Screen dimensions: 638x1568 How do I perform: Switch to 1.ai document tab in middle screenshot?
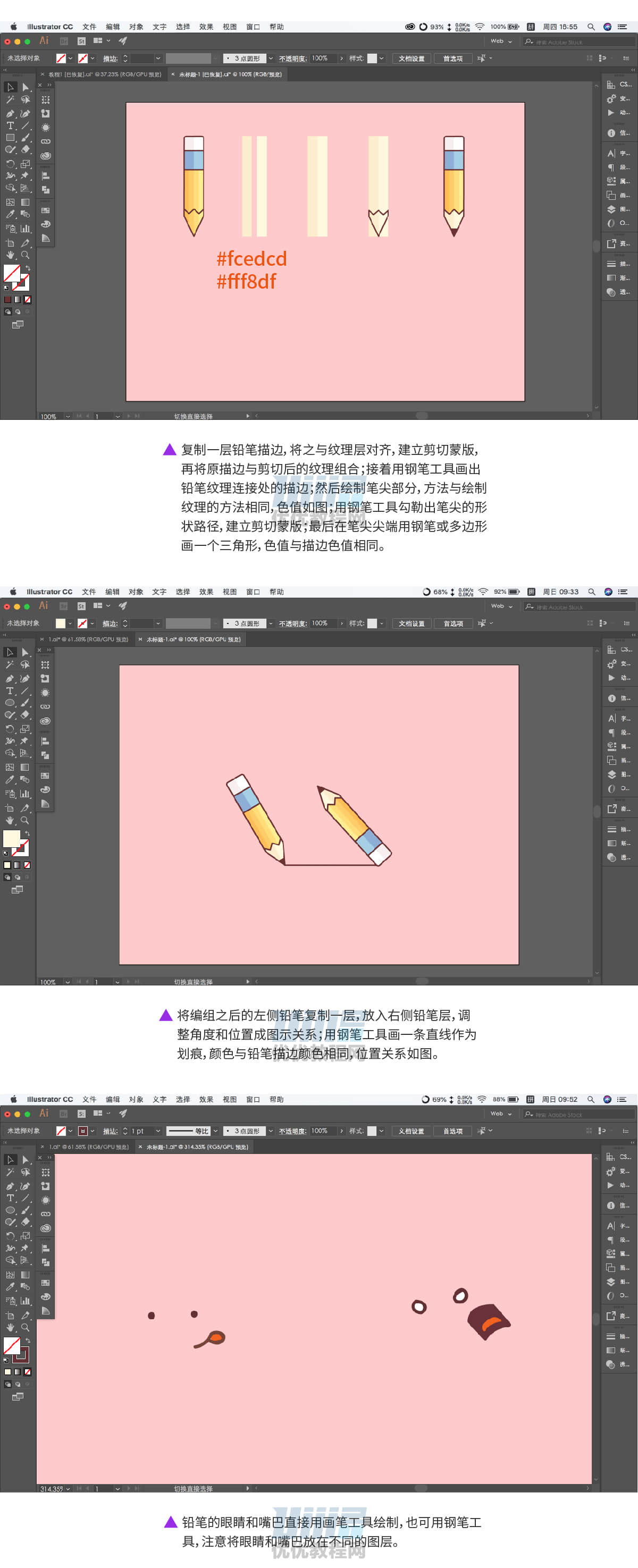pos(88,639)
